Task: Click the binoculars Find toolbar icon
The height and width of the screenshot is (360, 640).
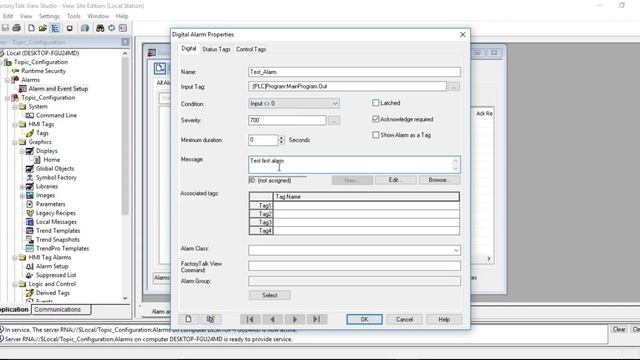Action: tap(100, 28)
